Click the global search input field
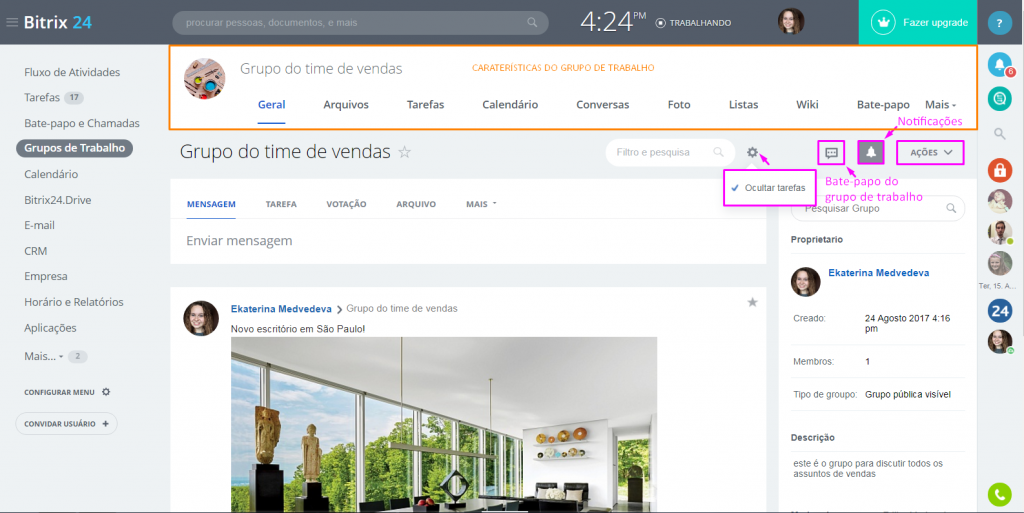 coord(360,23)
